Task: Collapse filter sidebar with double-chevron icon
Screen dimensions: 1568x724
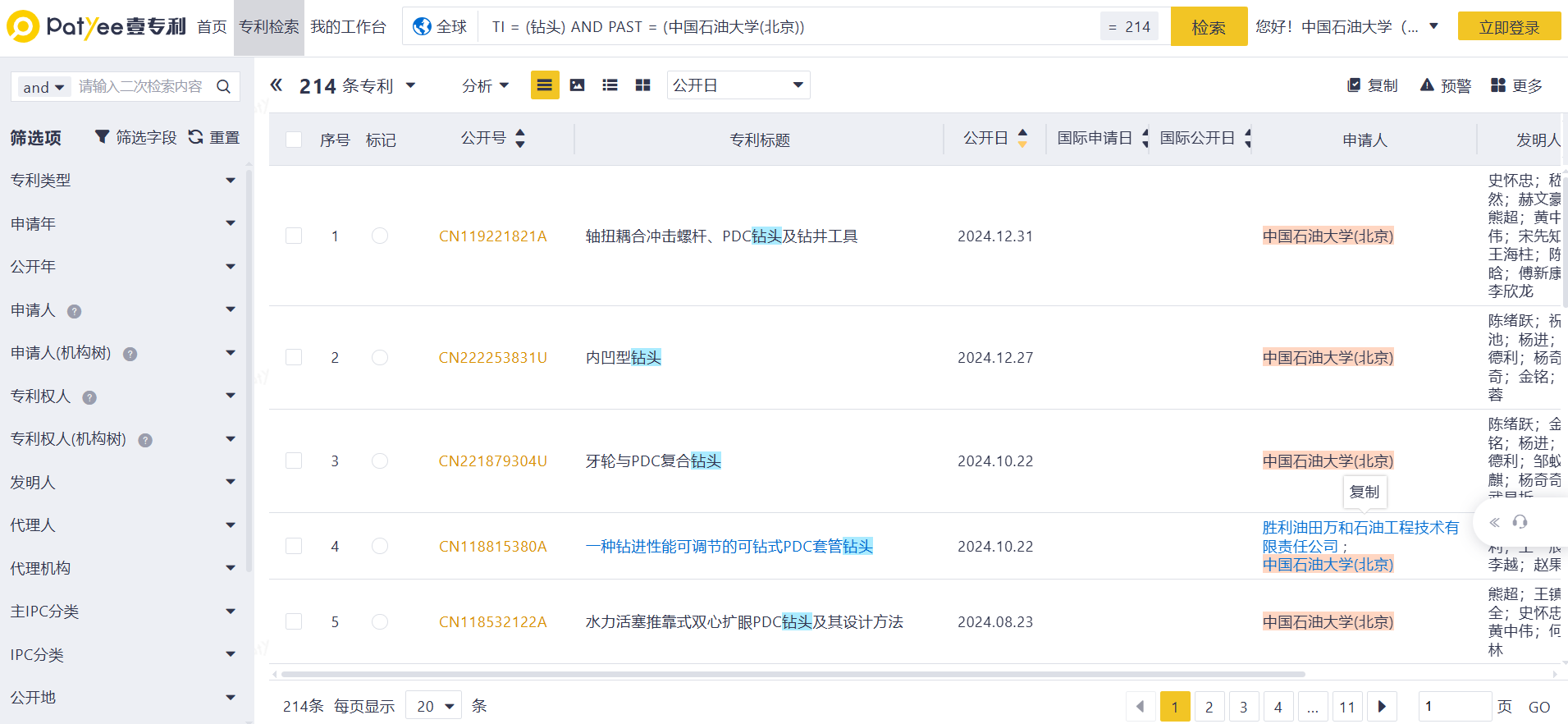Action: point(277,85)
